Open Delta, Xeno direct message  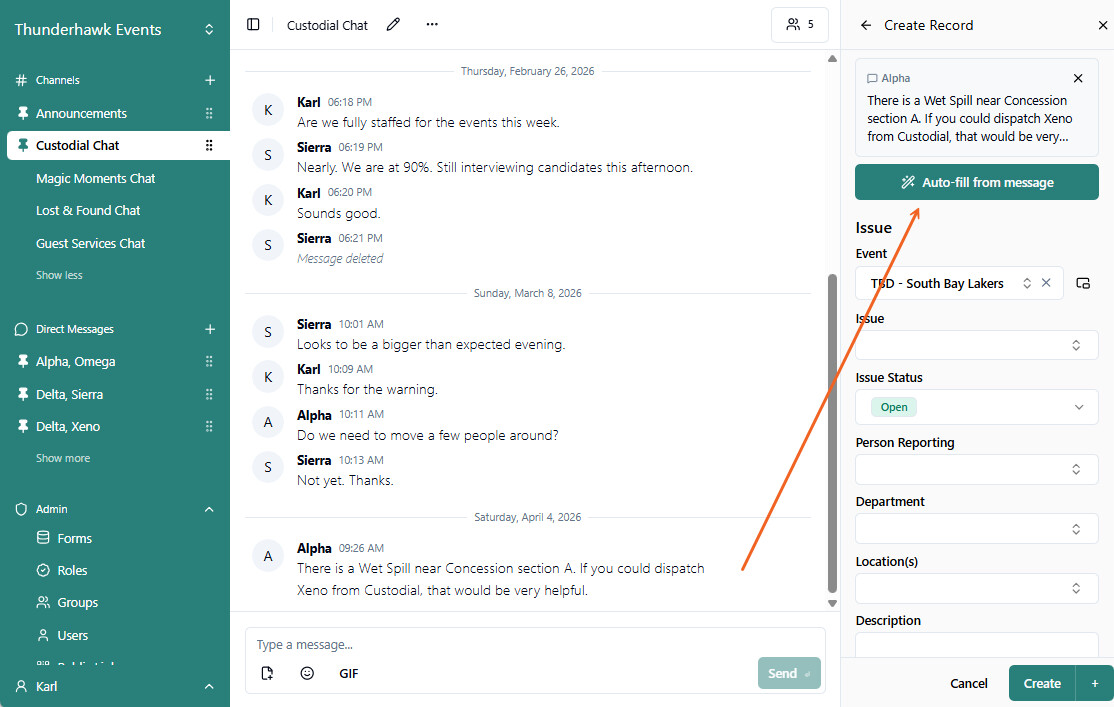pyautogui.click(x=67, y=426)
